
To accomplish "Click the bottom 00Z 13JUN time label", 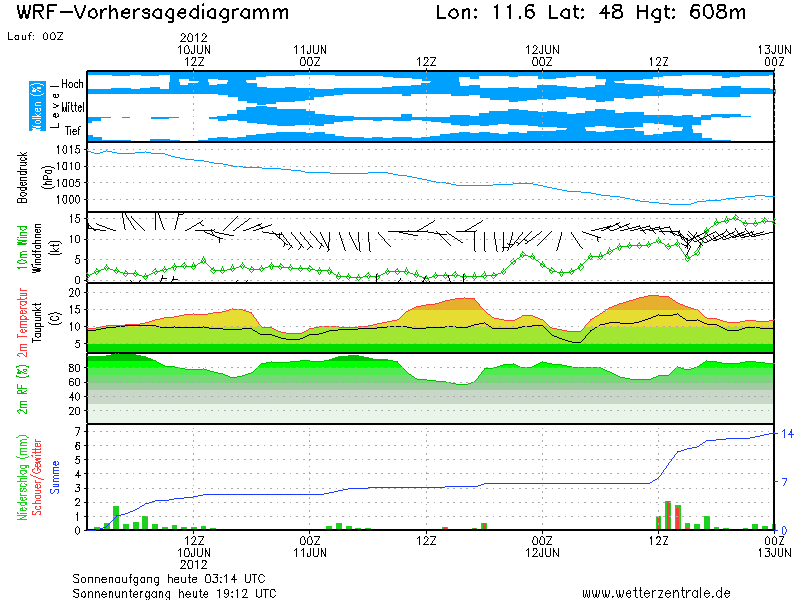I will tap(774, 546).
